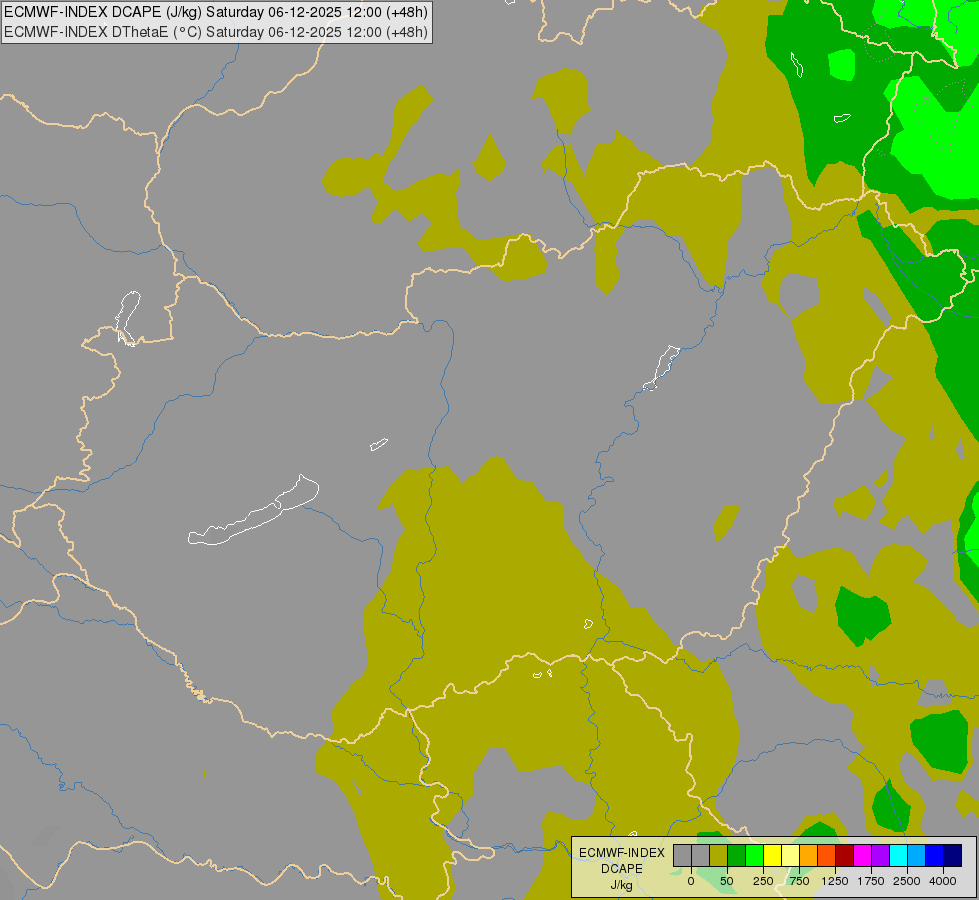This screenshot has height=900, width=979.
Task: Click the DThetaE (°C) title line
Action: pyautogui.click(x=215, y=32)
